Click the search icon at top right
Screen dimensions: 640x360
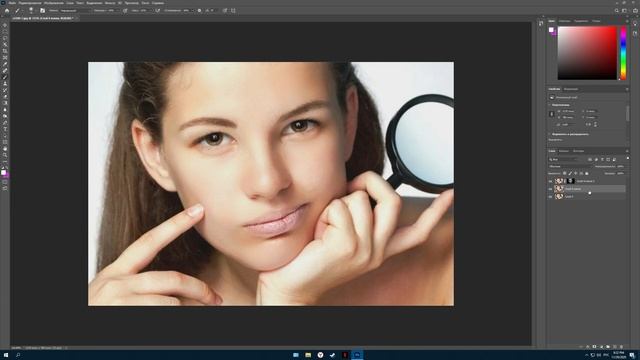pyautogui.click(x=617, y=11)
